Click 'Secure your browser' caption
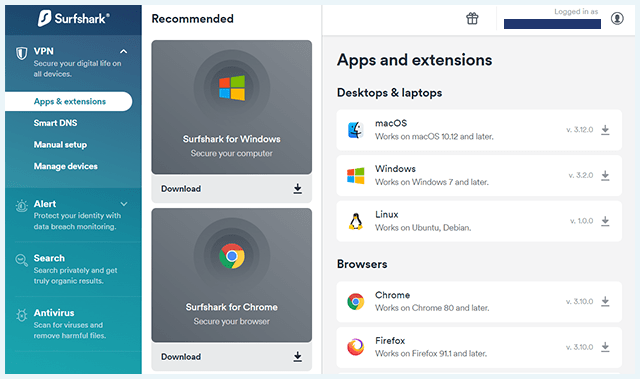 231,321
